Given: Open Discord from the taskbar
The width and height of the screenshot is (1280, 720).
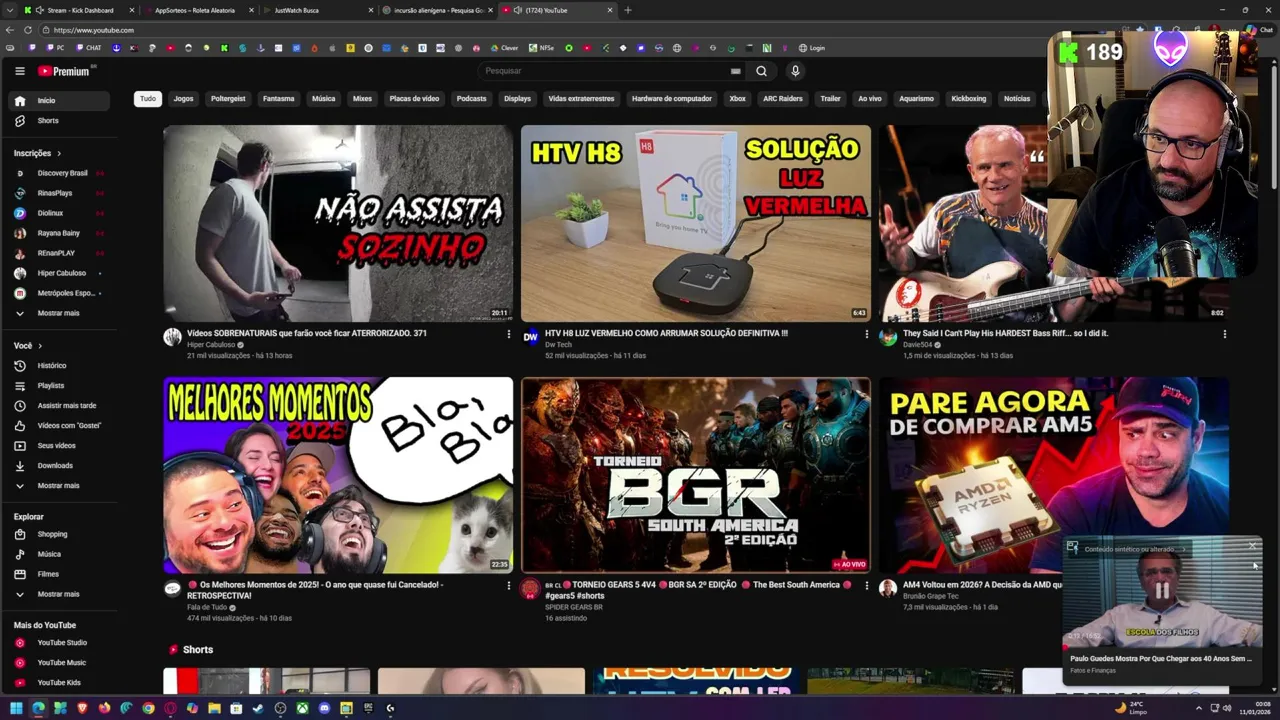Looking at the screenshot, I should tap(324, 708).
